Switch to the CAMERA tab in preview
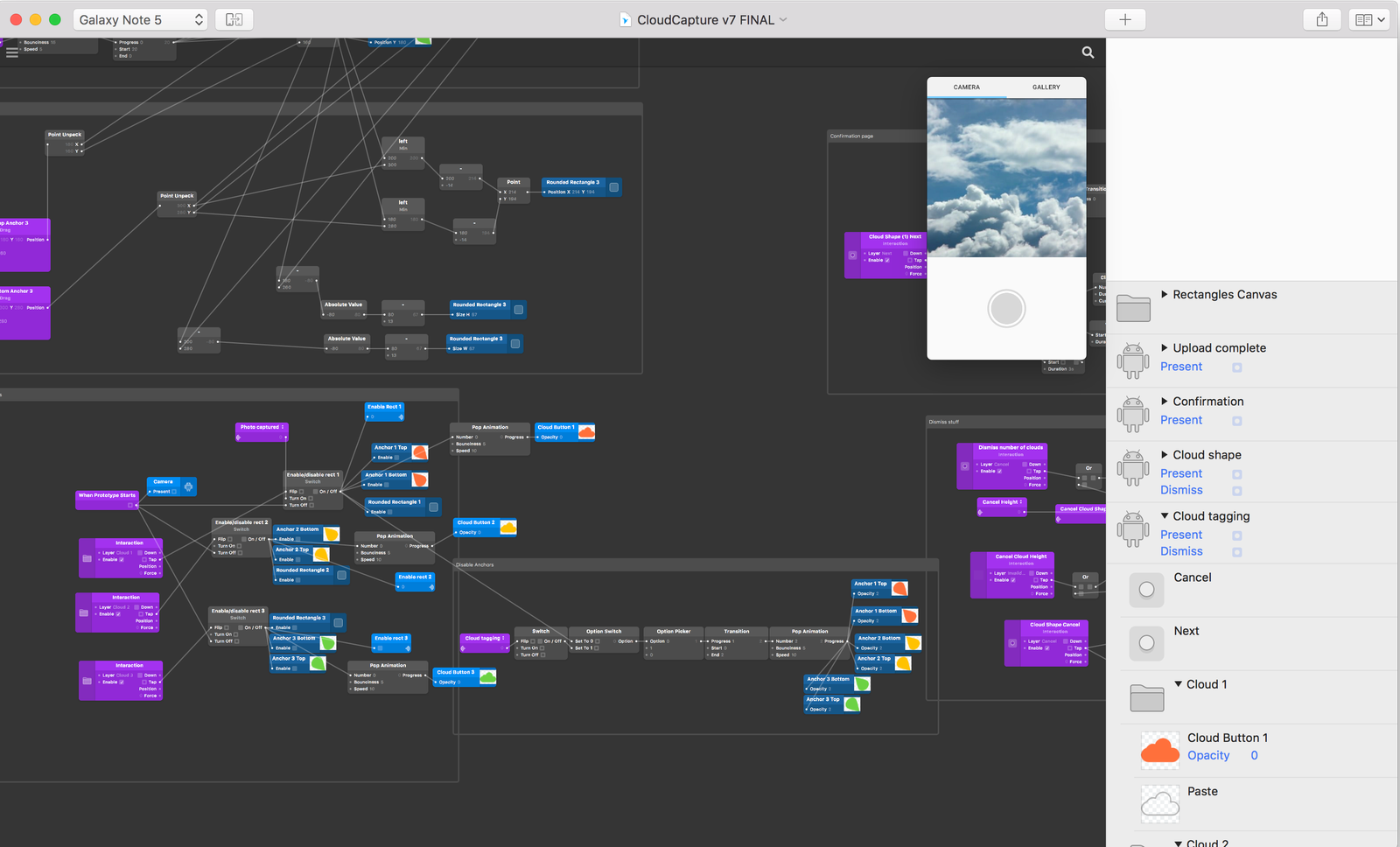The width and height of the screenshot is (1400, 847). [967, 87]
